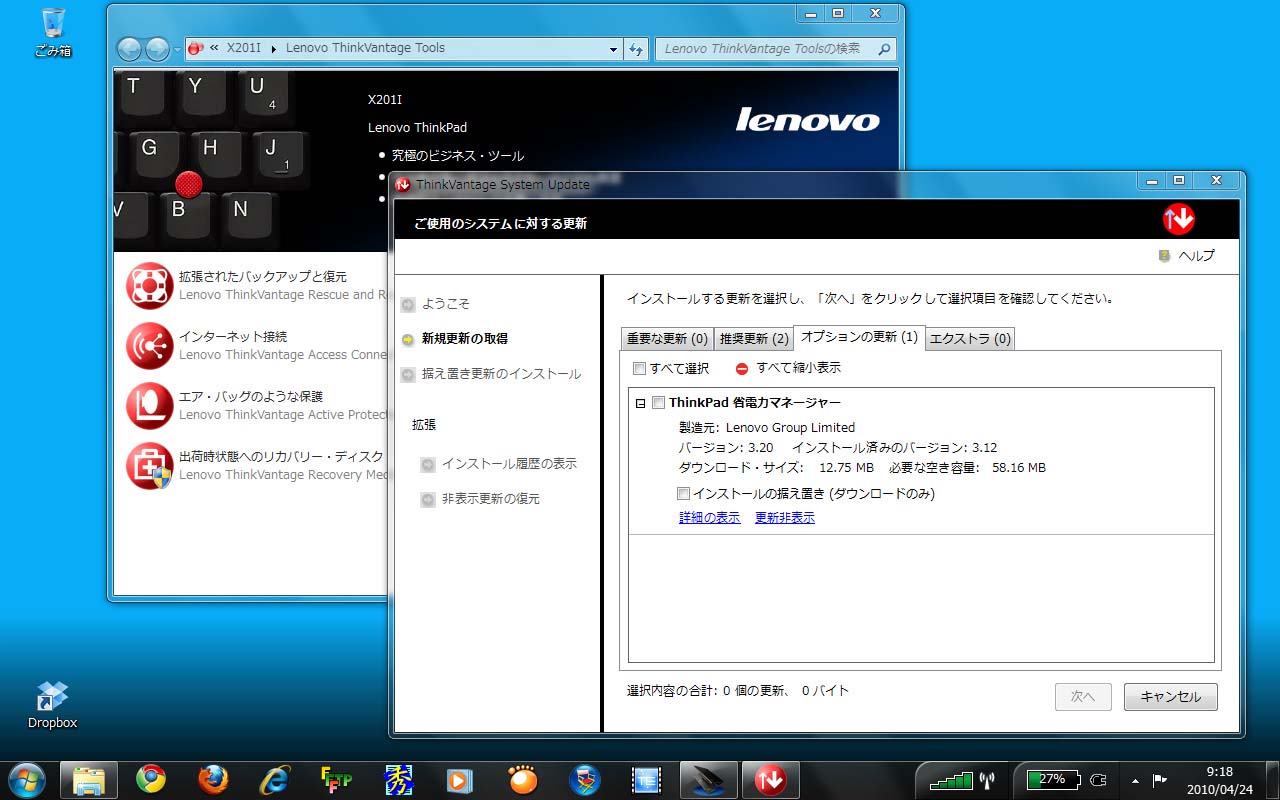Select the オプションの更新 (1) tab
Viewport: 1280px width, 800px height.
[859, 337]
